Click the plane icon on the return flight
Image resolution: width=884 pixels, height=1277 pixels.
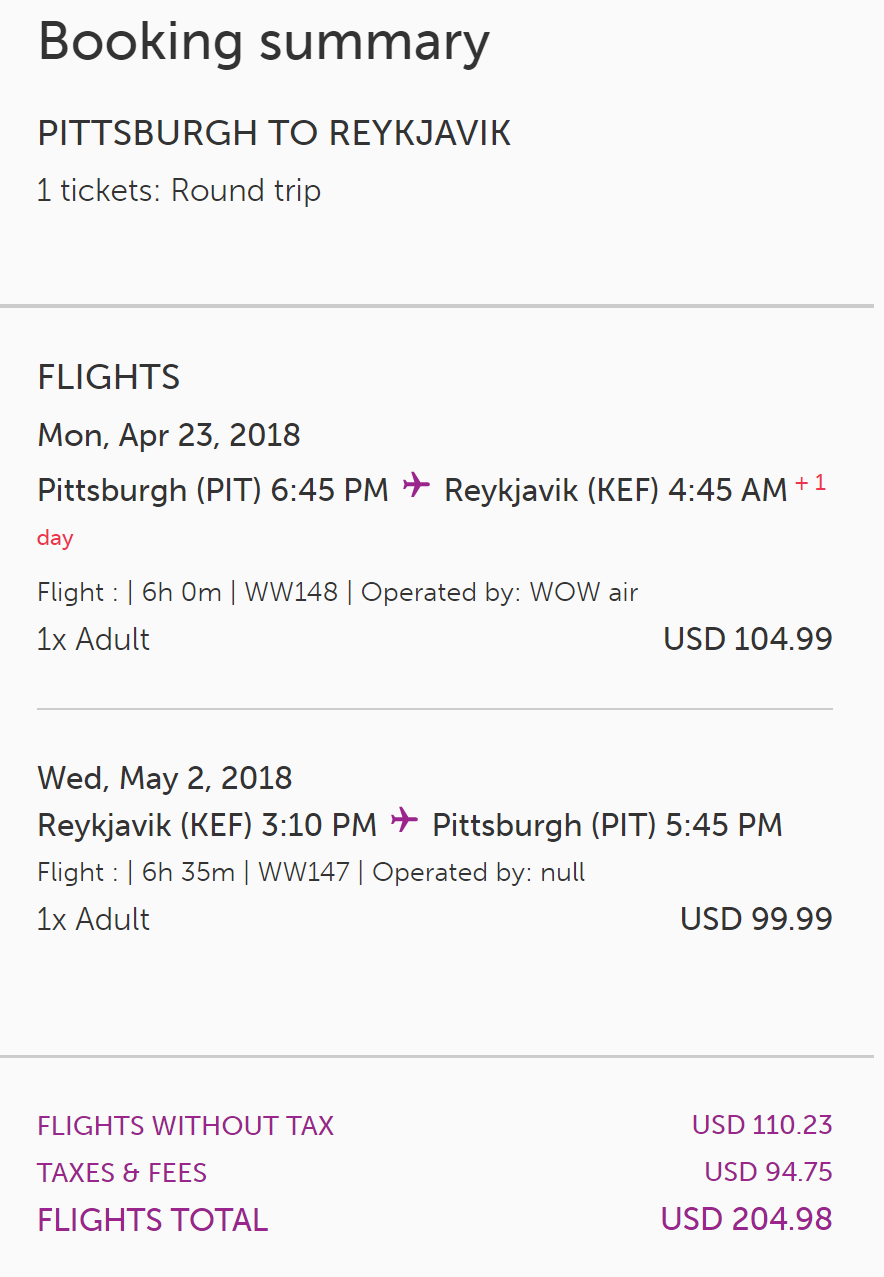[x=404, y=822]
